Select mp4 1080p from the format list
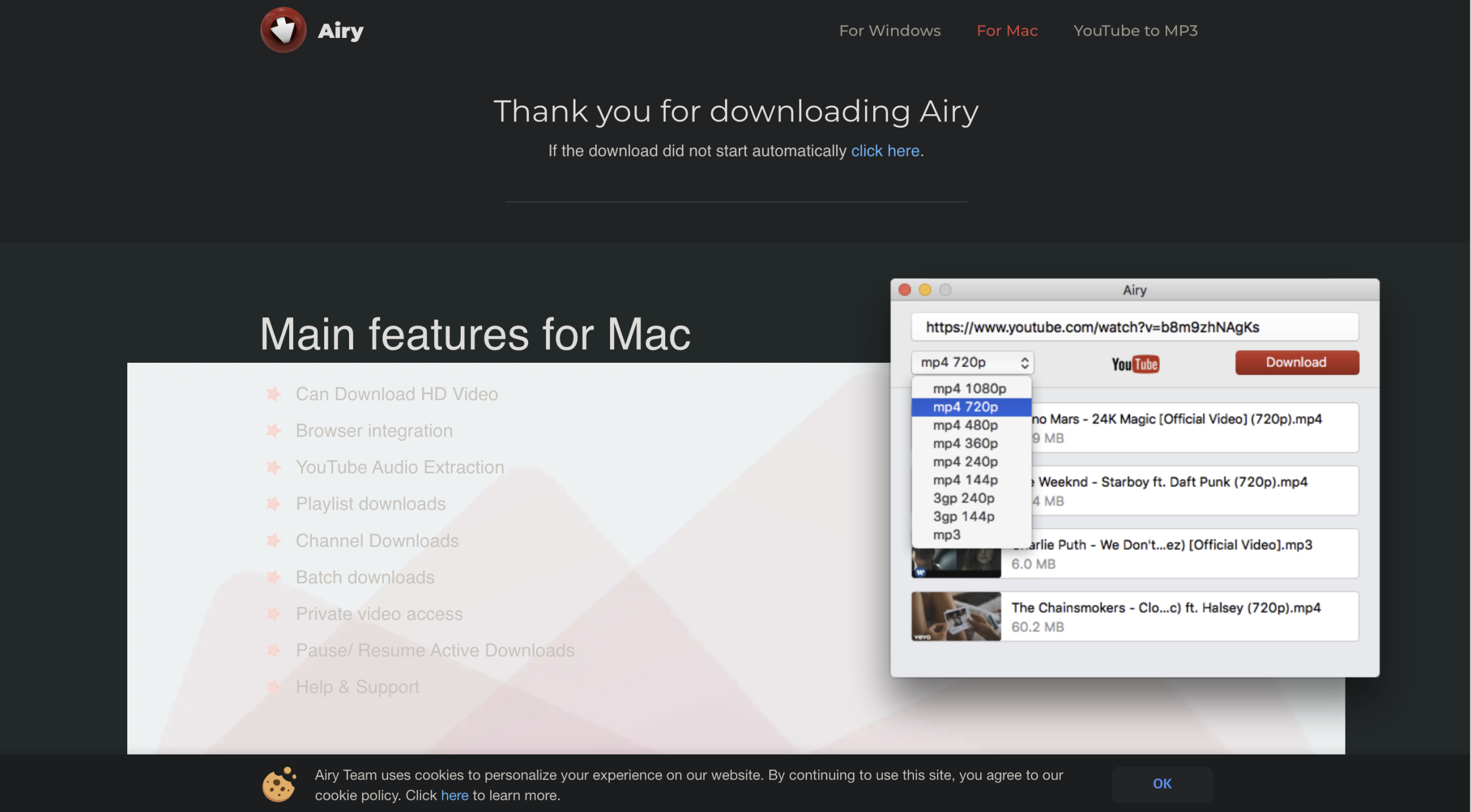Viewport: 1471px width, 812px height. (x=971, y=389)
